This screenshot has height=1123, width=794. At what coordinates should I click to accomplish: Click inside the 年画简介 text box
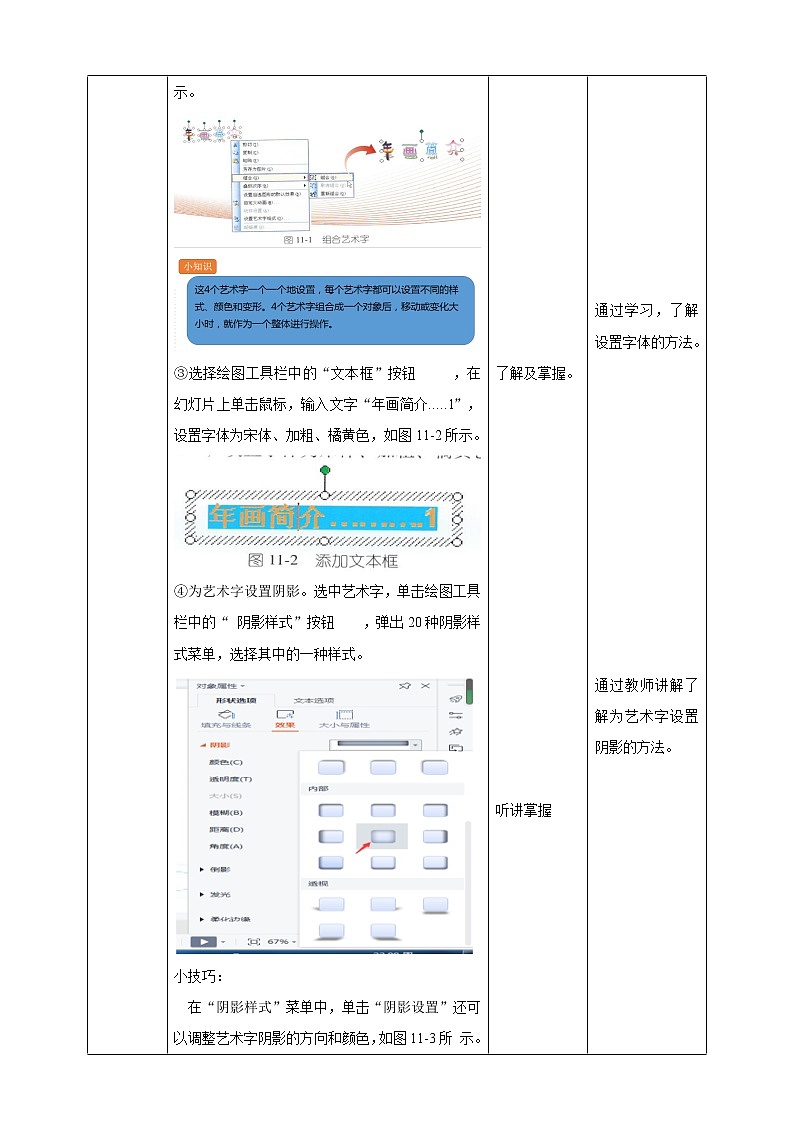(x=323, y=517)
